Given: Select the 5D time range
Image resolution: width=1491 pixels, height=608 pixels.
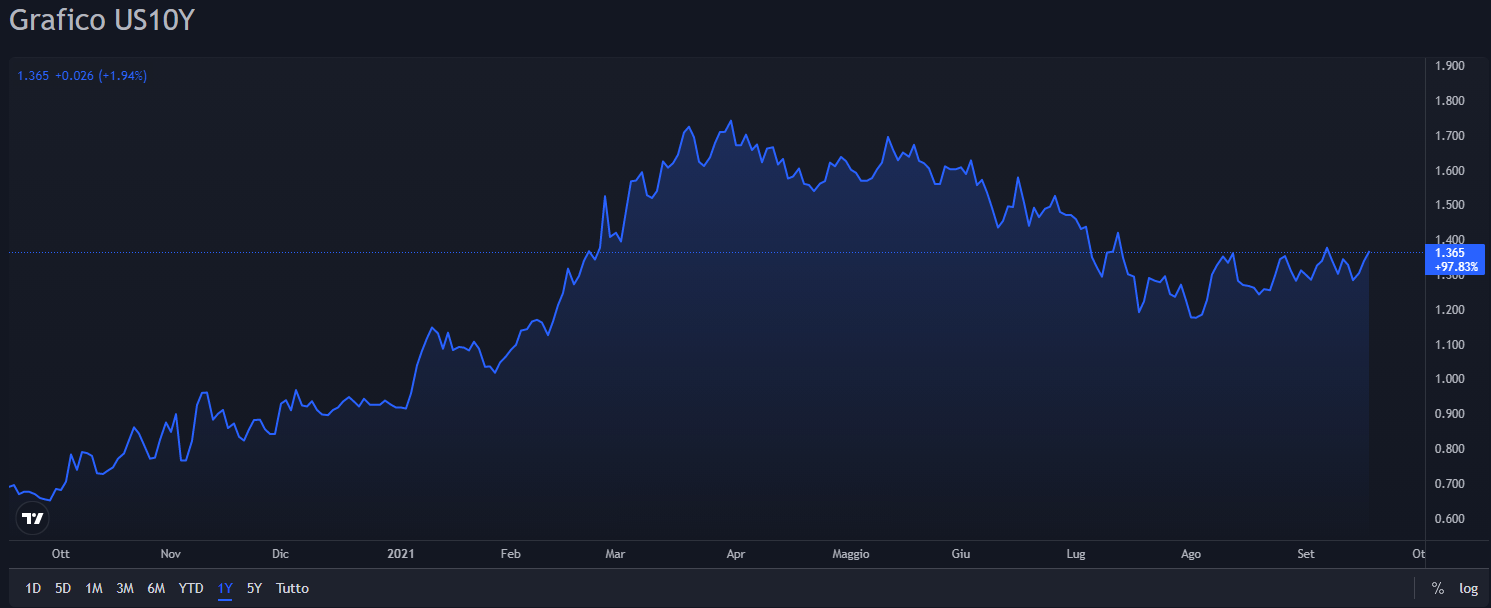Looking at the screenshot, I should (63, 588).
